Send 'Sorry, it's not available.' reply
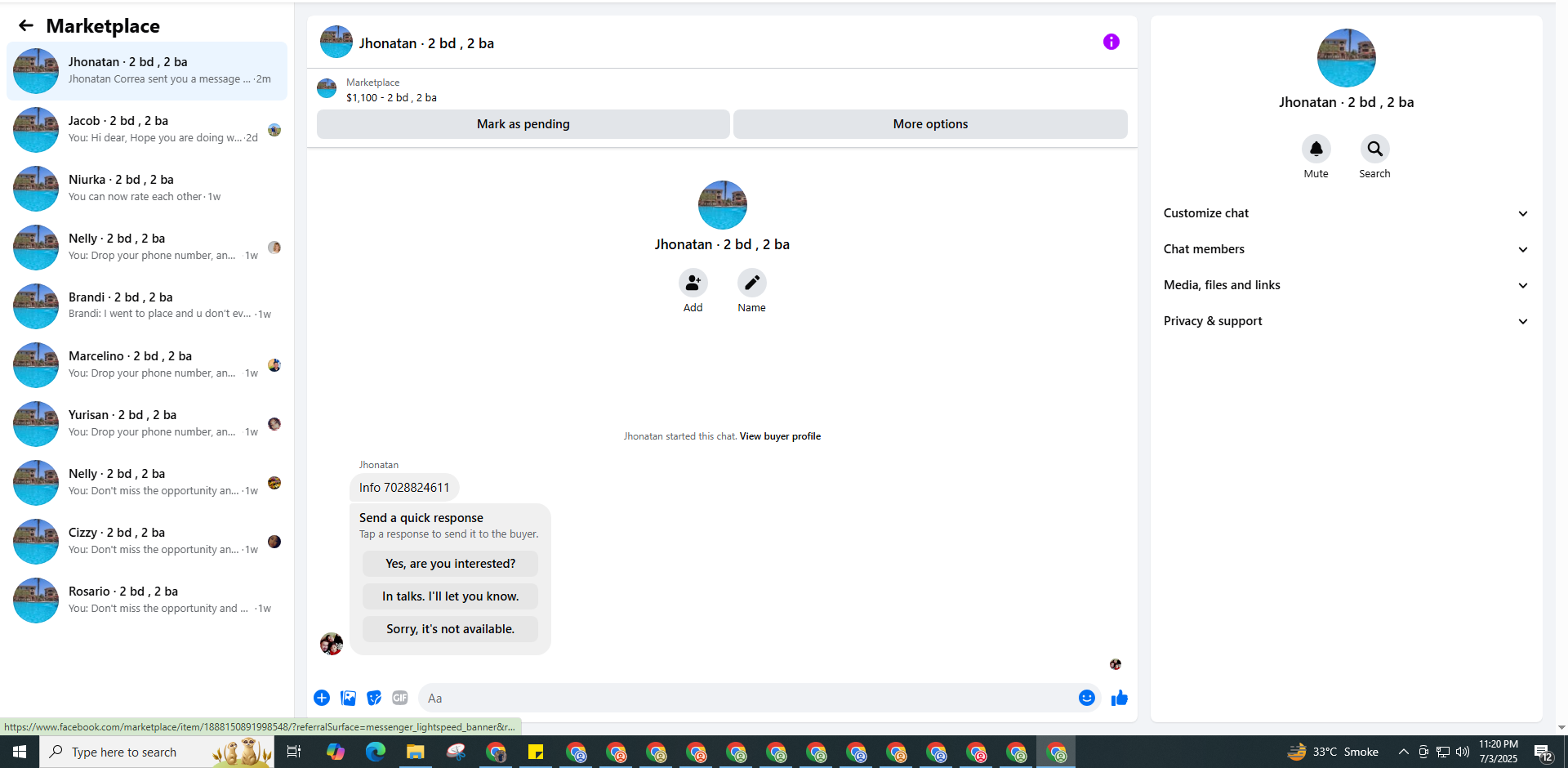 tap(450, 629)
